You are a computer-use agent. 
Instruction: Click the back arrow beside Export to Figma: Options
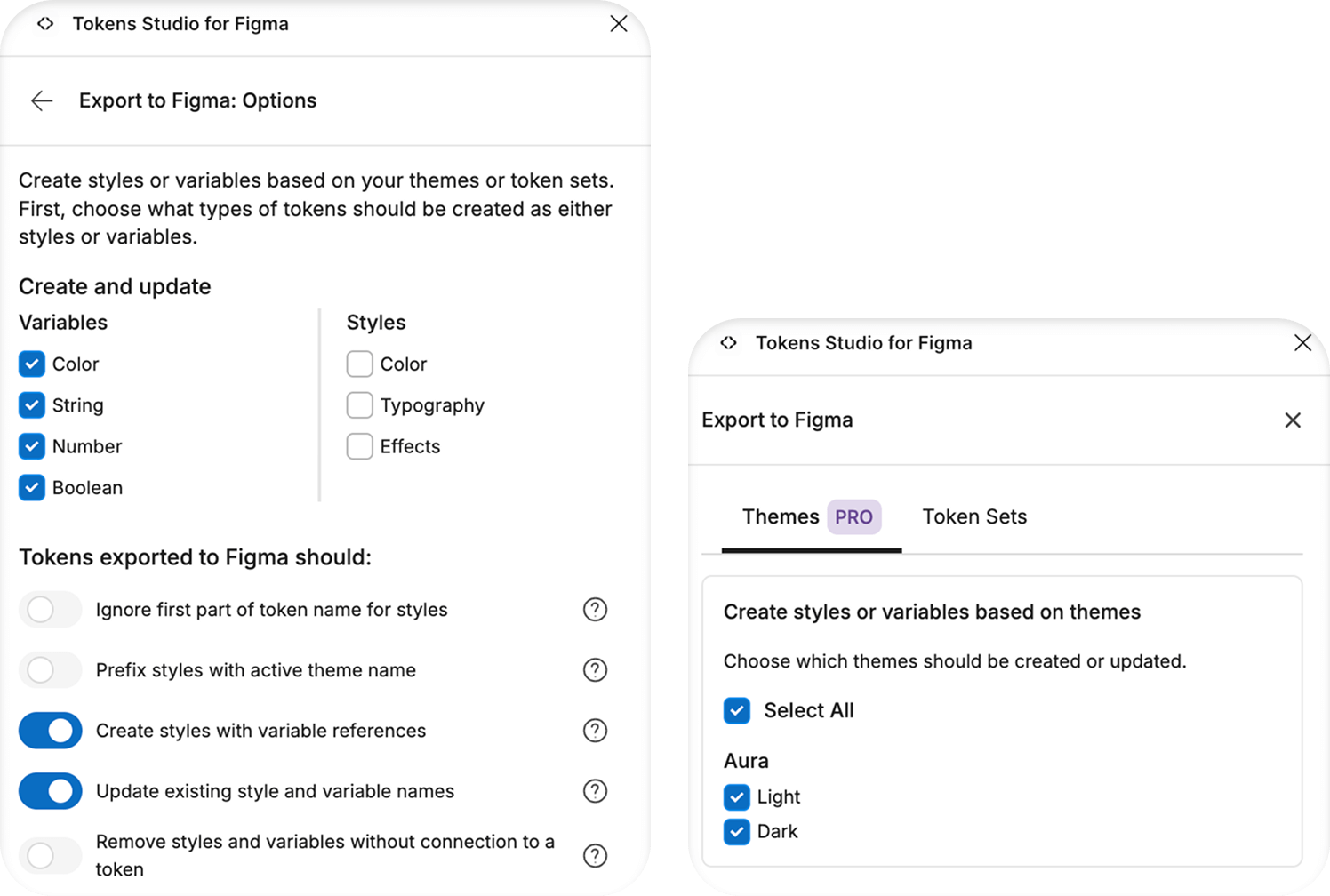pyautogui.click(x=42, y=100)
